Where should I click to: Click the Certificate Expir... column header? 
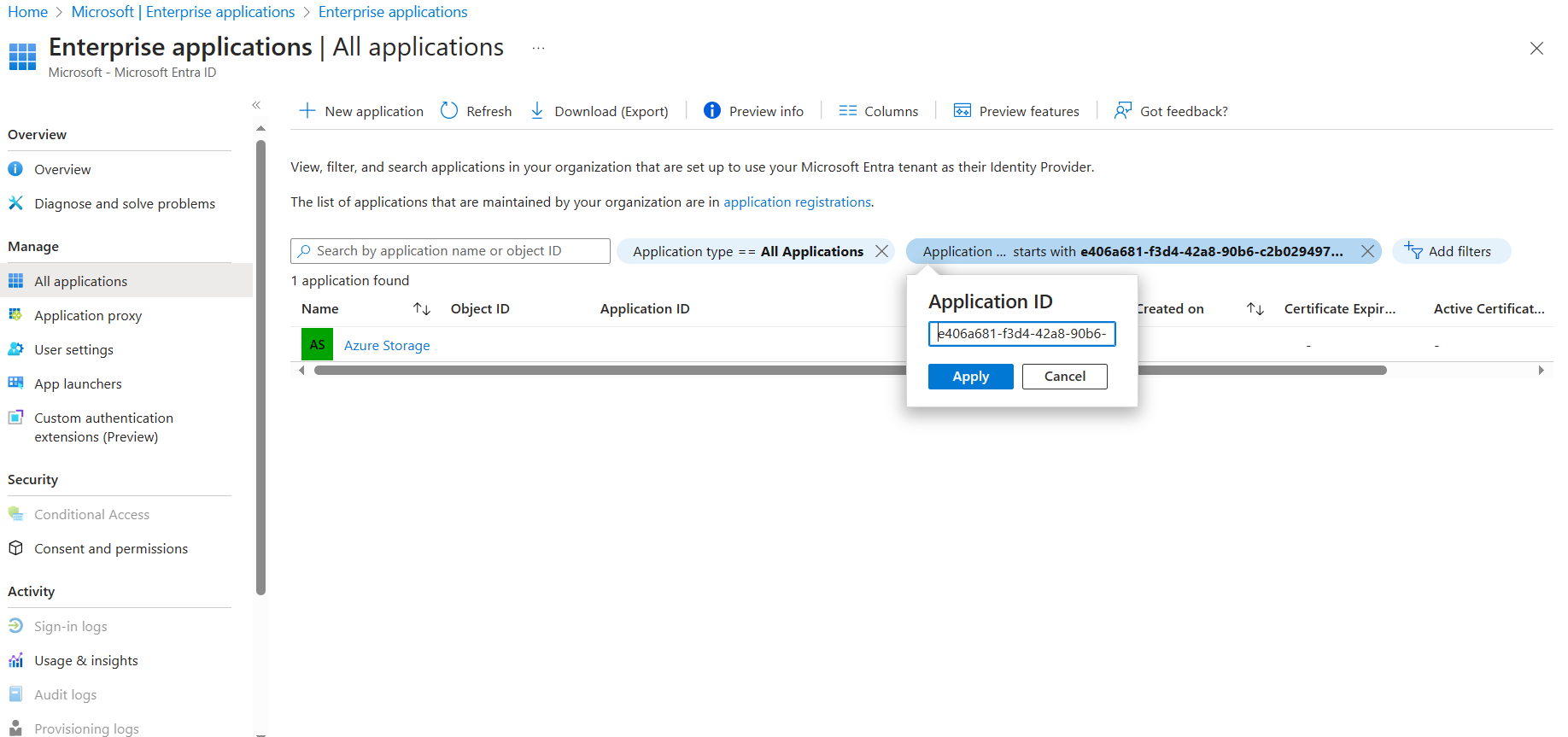click(x=1340, y=308)
